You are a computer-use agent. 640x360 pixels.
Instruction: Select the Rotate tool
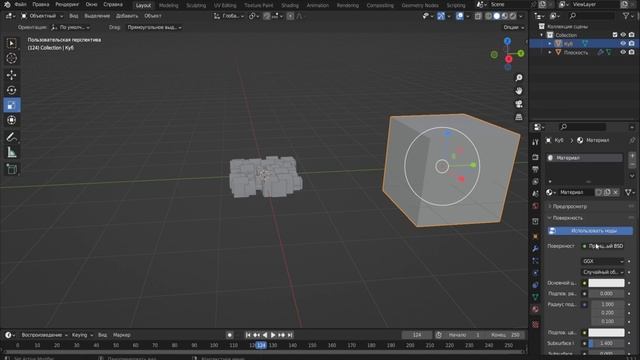[11, 90]
